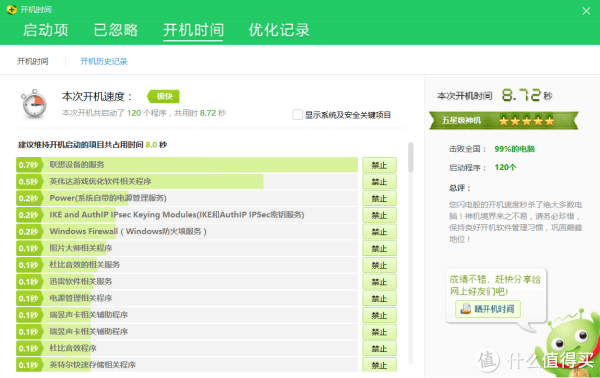
Task: Click 禁止 for 电源管理相关程序
Action: pos(379,298)
